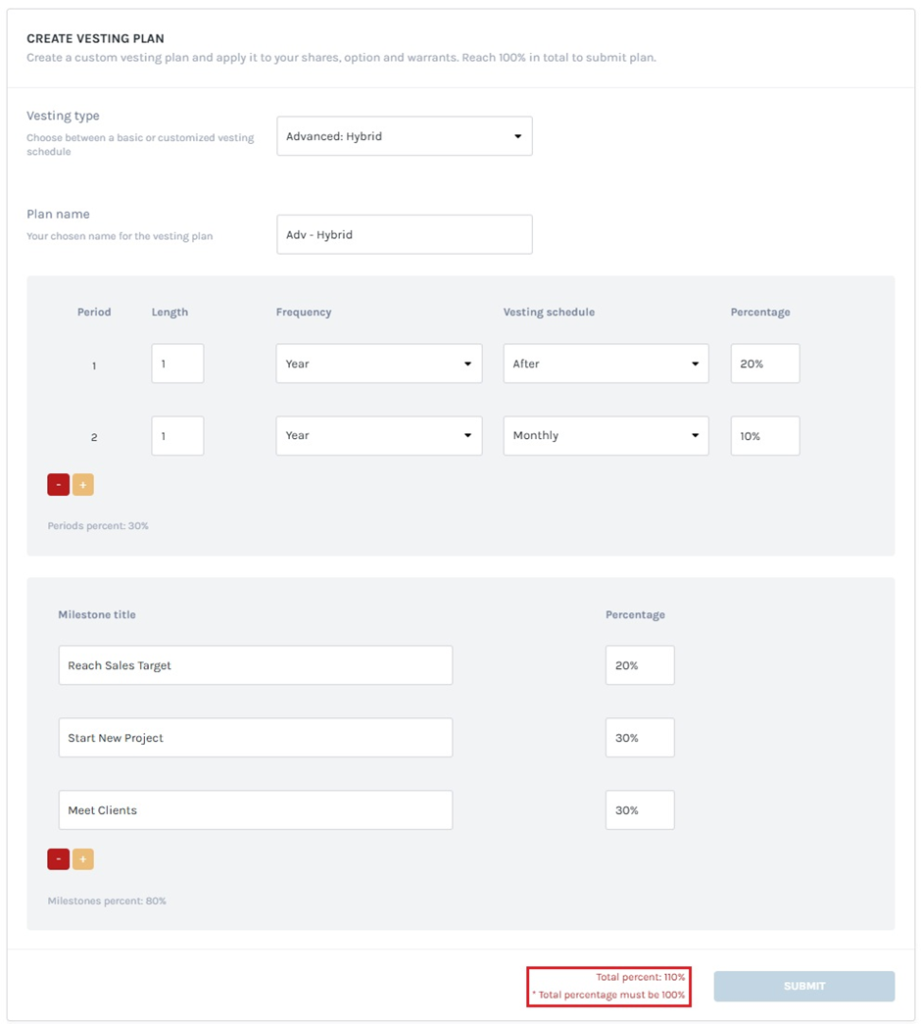921x1024 pixels.
Task: Edit the 10% percentage for period 2
Action: coord(764,436)
